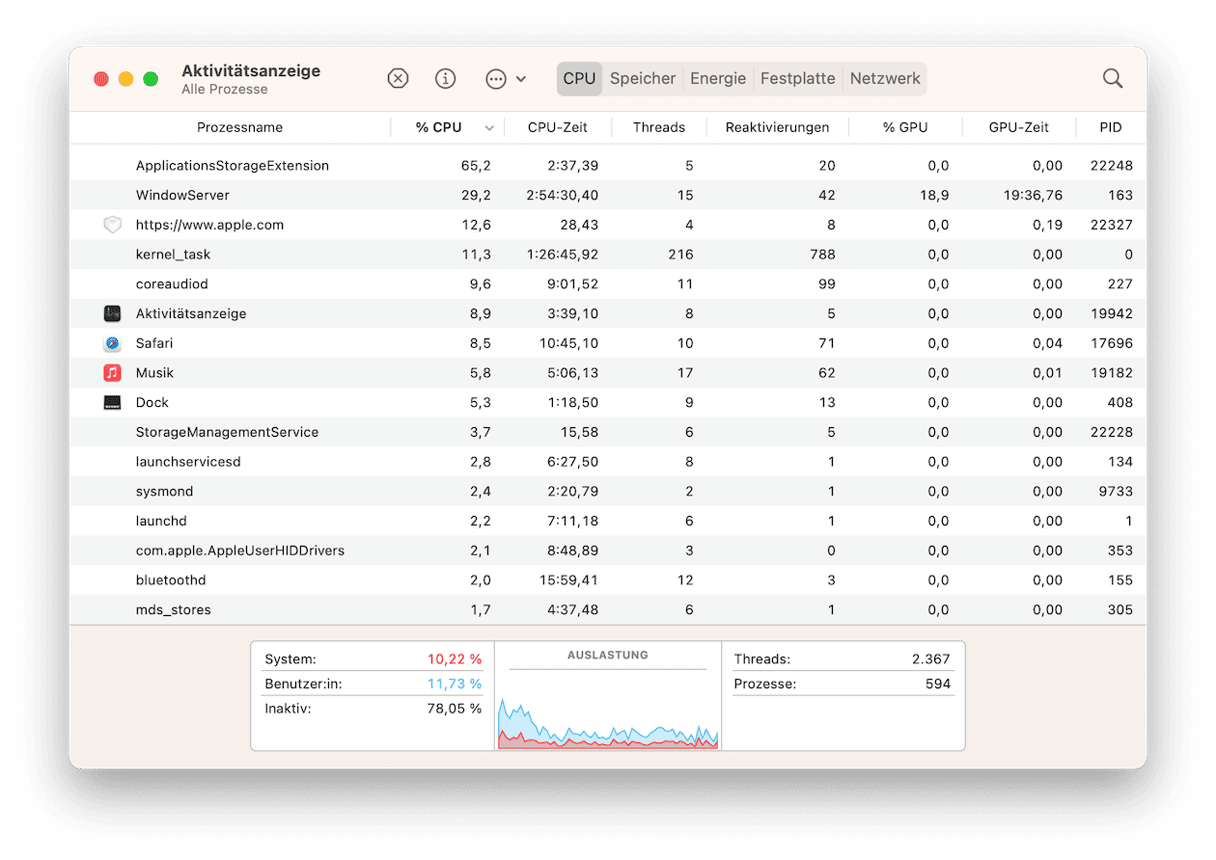Click the search magnifying glass icon

tap(1113, 78)
